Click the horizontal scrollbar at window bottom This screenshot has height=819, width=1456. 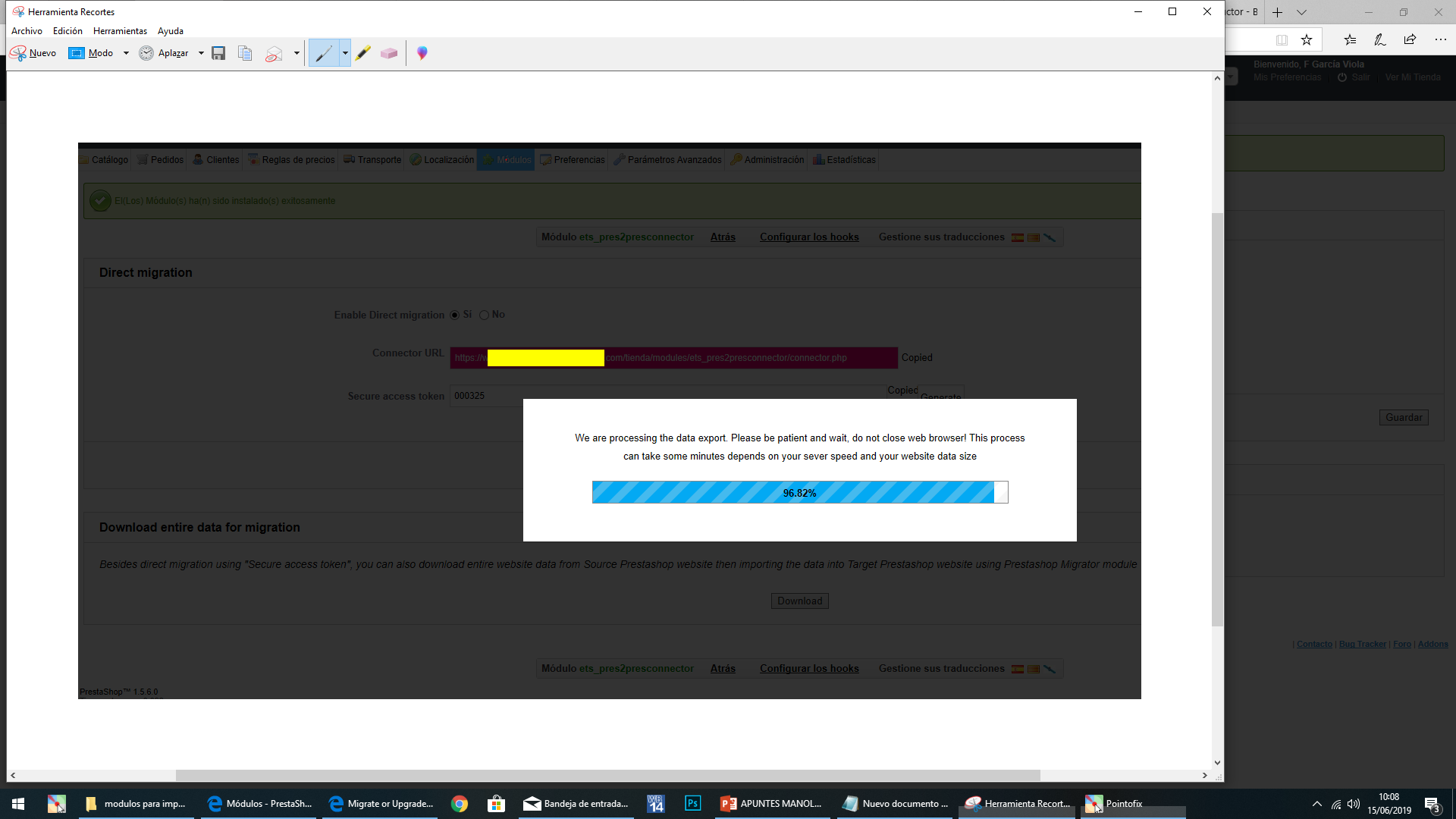coord(607,775)
